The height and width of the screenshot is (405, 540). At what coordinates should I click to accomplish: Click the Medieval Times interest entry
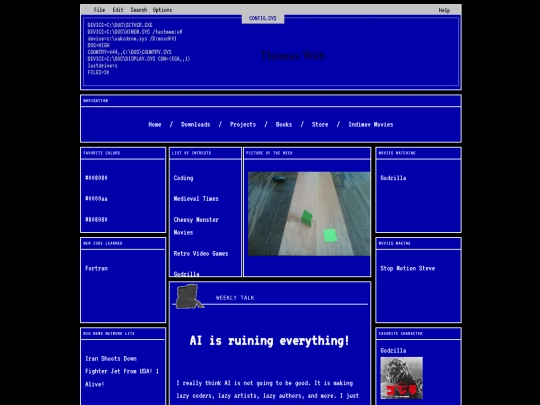click(x=196, y=199)
